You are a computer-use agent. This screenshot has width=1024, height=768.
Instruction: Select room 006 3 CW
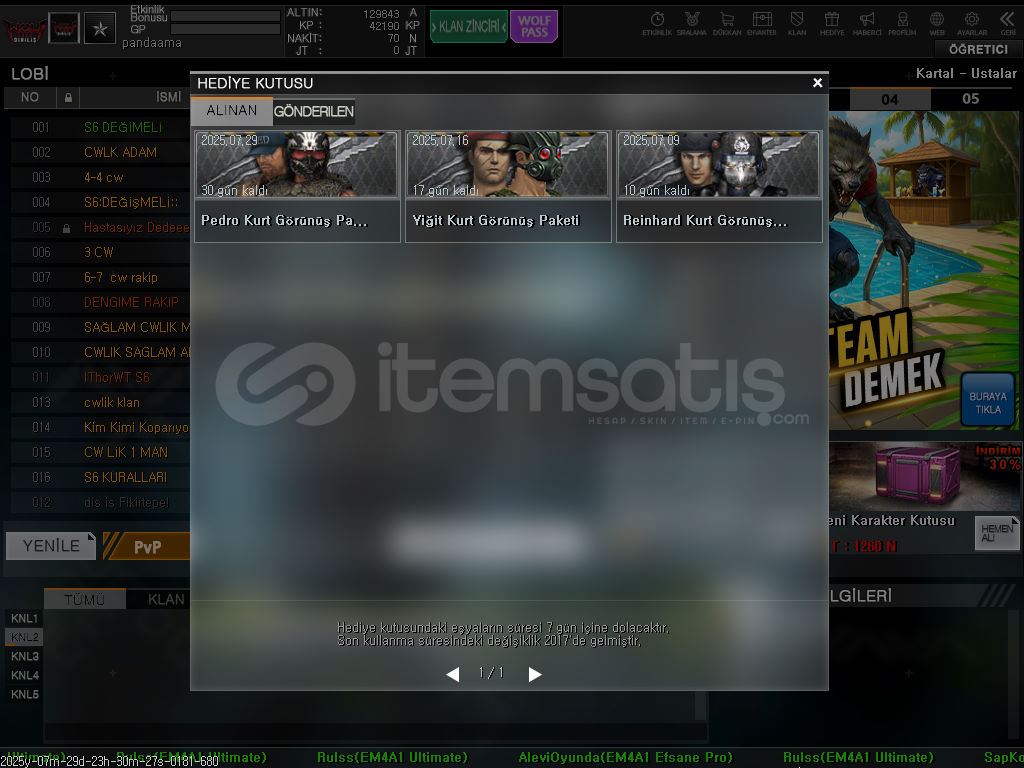(100, 252)
